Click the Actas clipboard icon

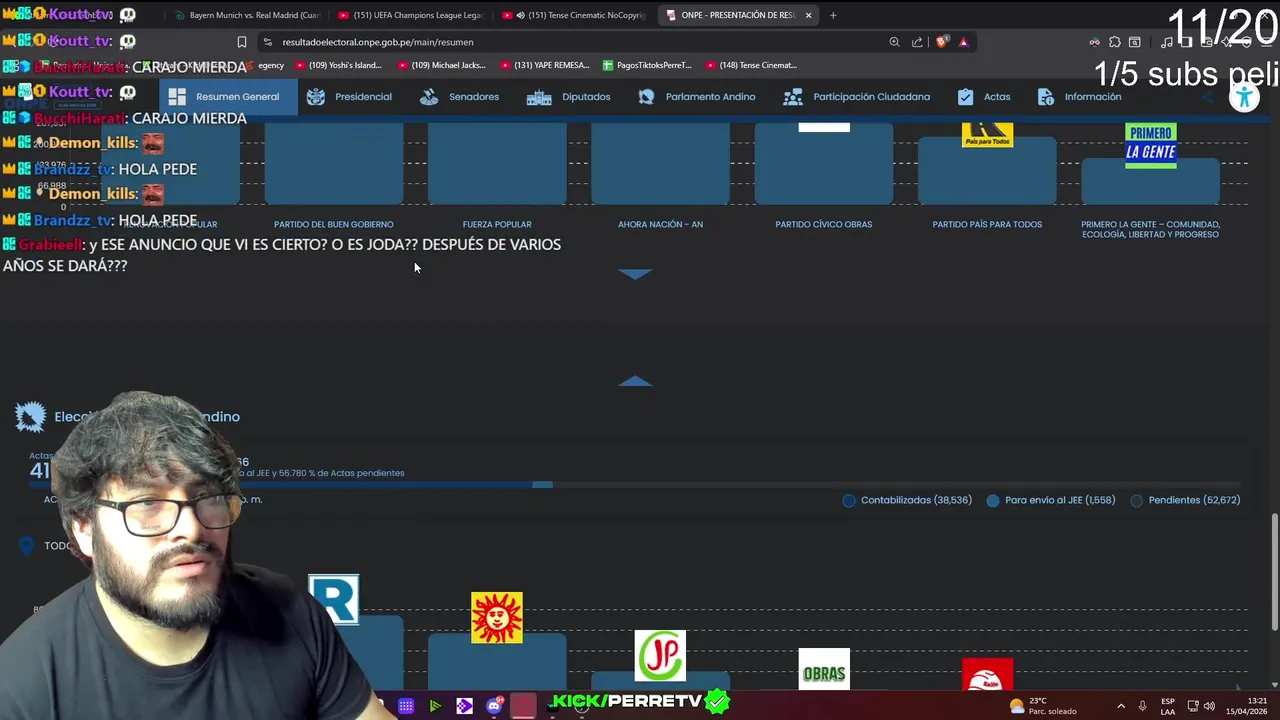pos(965,97)
